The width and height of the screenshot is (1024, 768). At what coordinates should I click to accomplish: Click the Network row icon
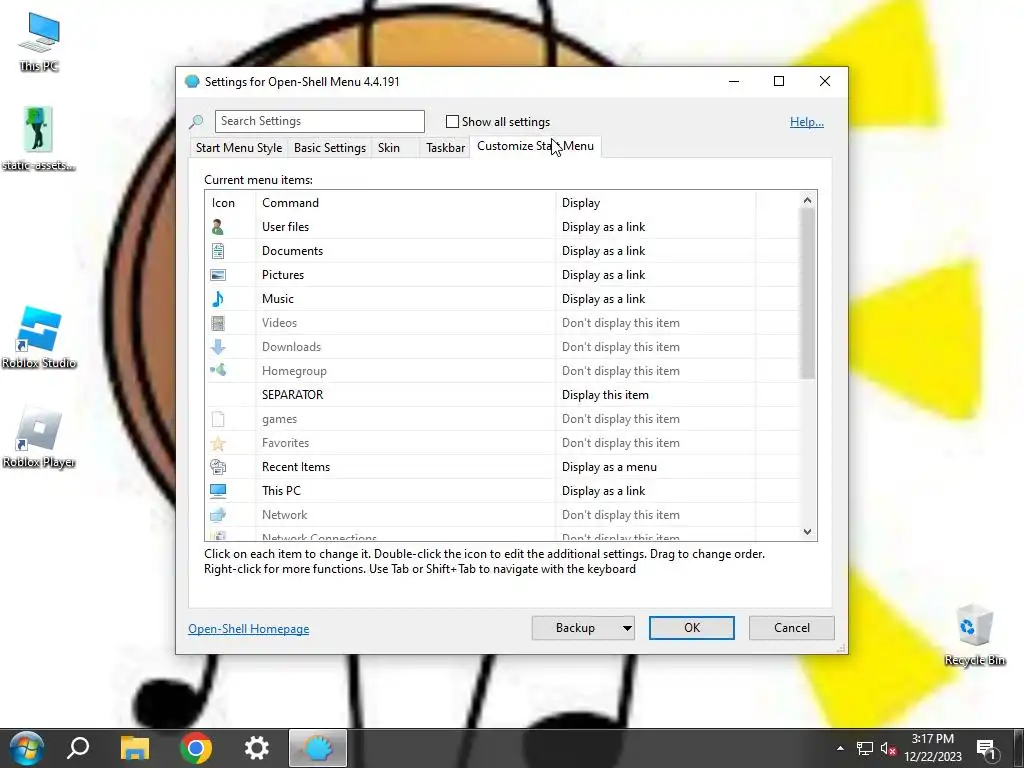(x=218, y=515)
